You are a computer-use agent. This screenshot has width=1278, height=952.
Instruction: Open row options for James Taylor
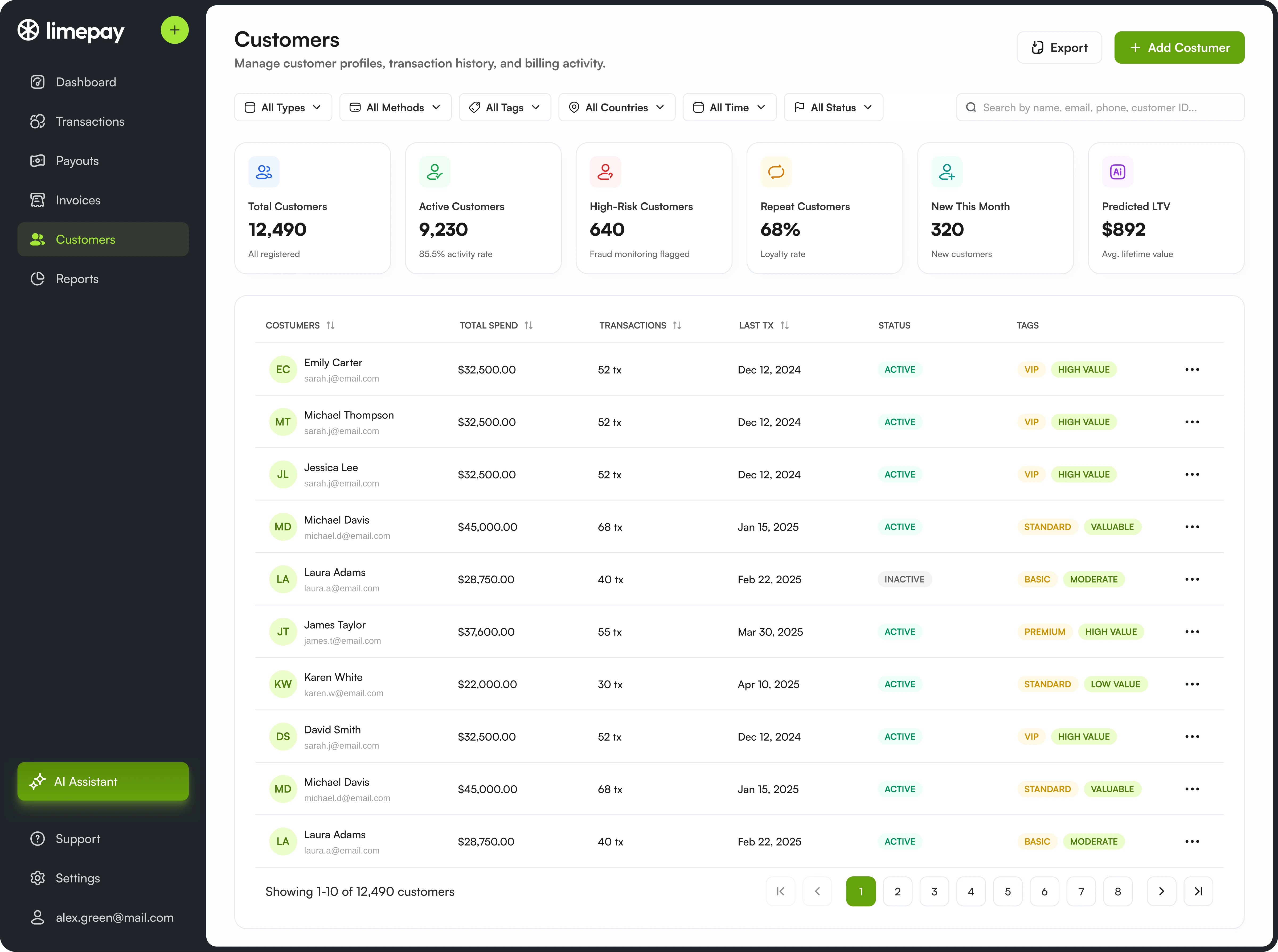coord(1192,631)
